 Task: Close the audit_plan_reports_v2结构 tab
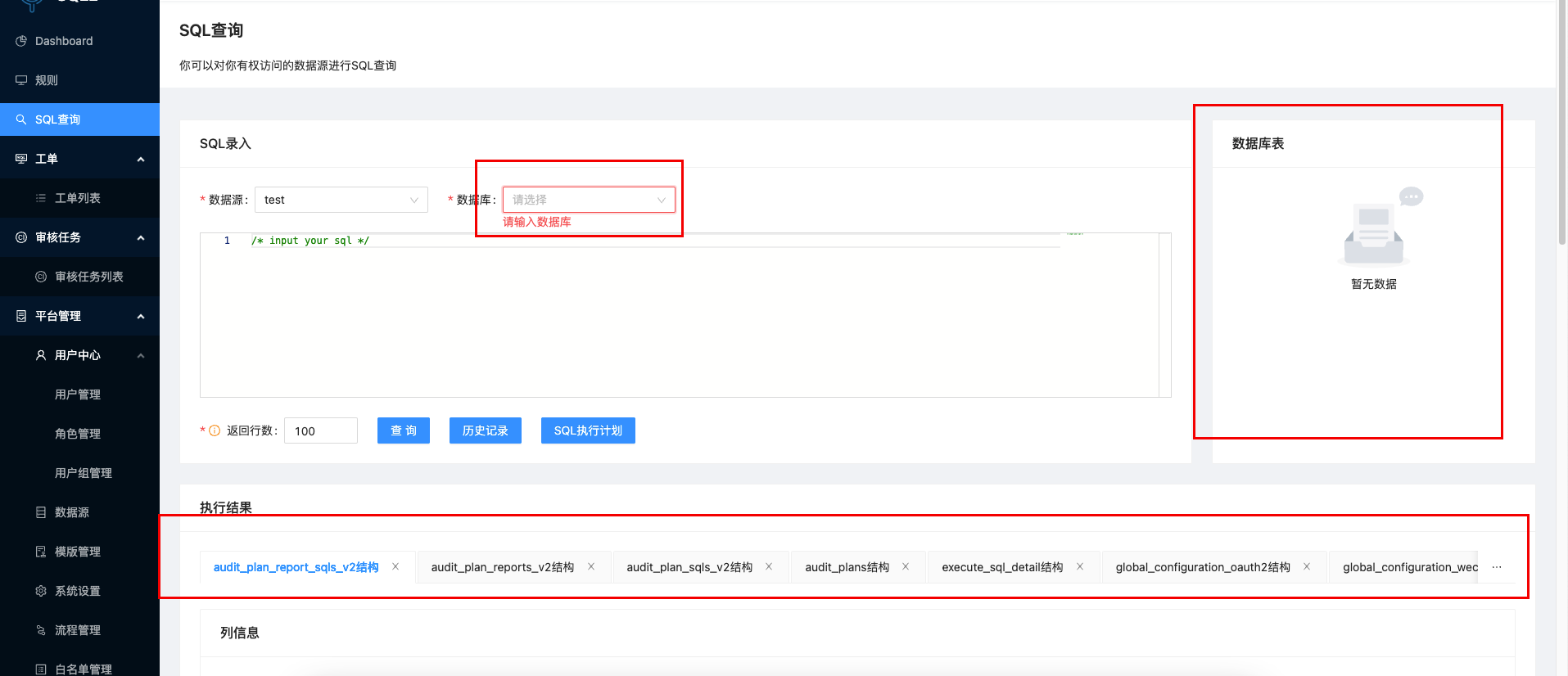(591, 566)
